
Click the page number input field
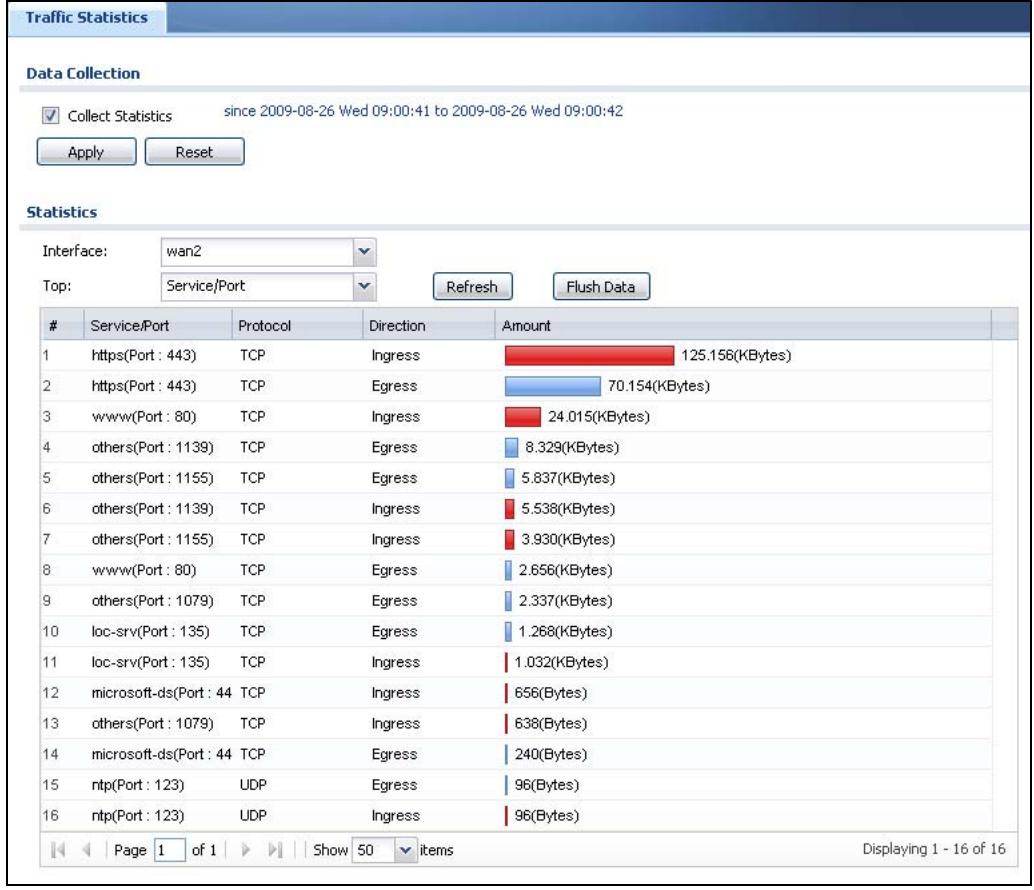169,850
